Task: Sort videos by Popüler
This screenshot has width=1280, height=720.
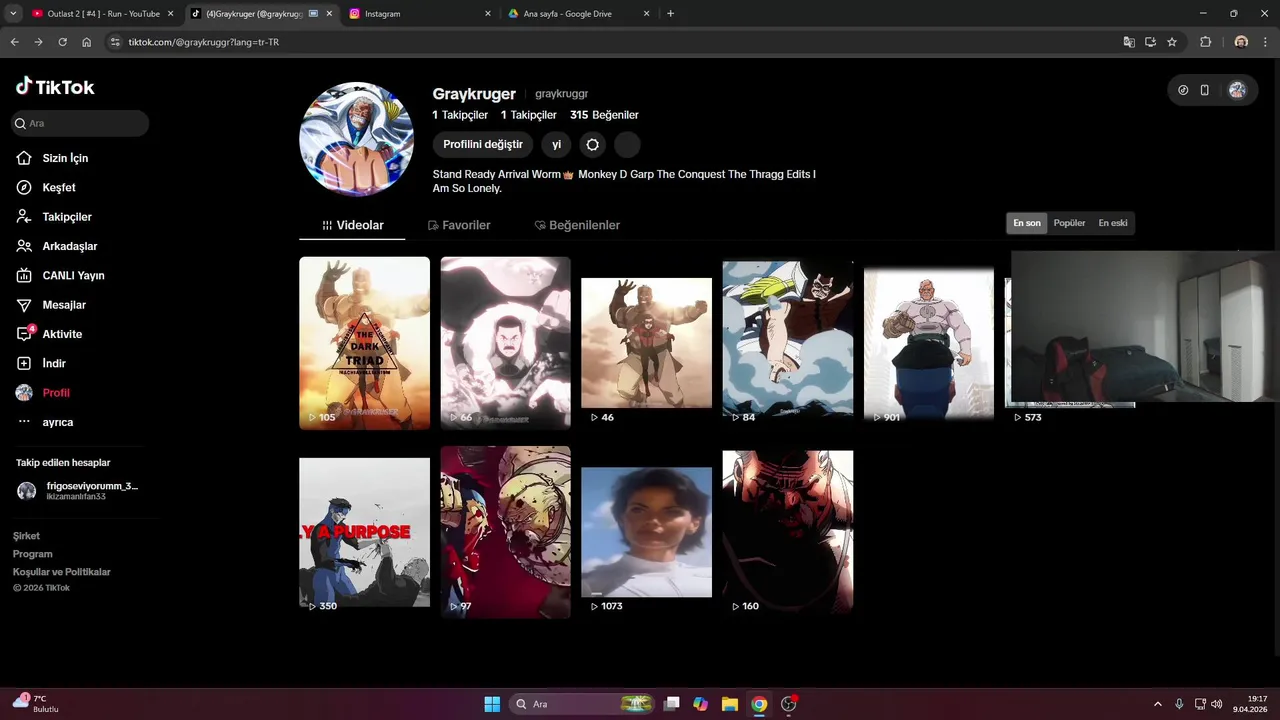Action: pos(1069,223)
